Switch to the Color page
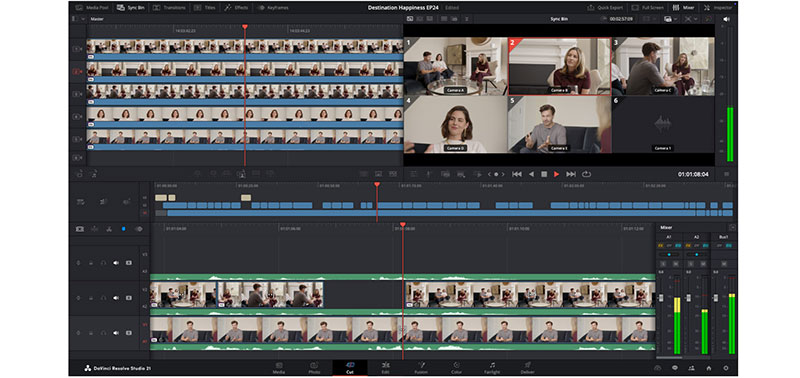 (x=457, y=368)
